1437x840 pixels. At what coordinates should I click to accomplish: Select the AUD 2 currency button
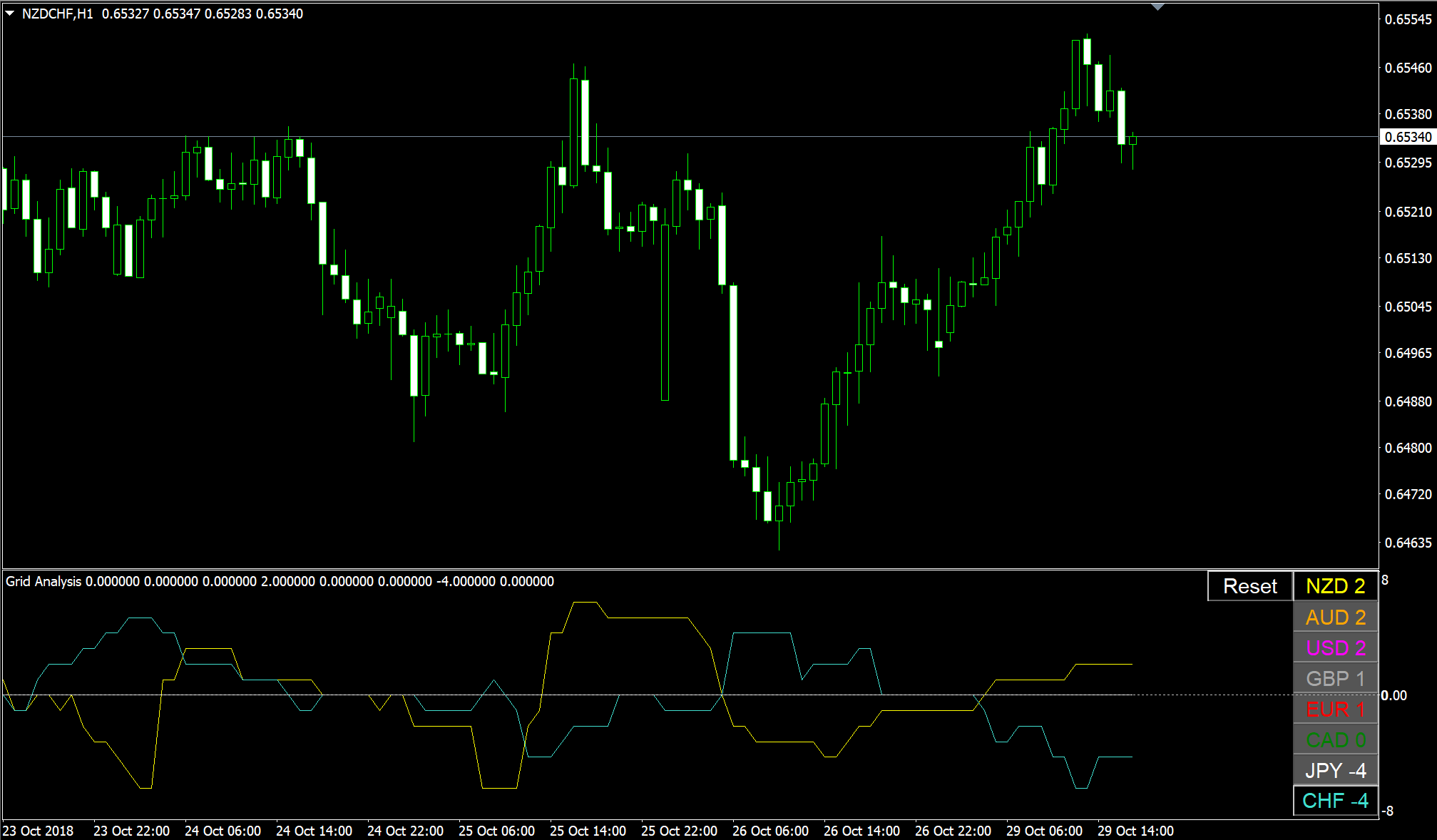tap(1335, 617)
